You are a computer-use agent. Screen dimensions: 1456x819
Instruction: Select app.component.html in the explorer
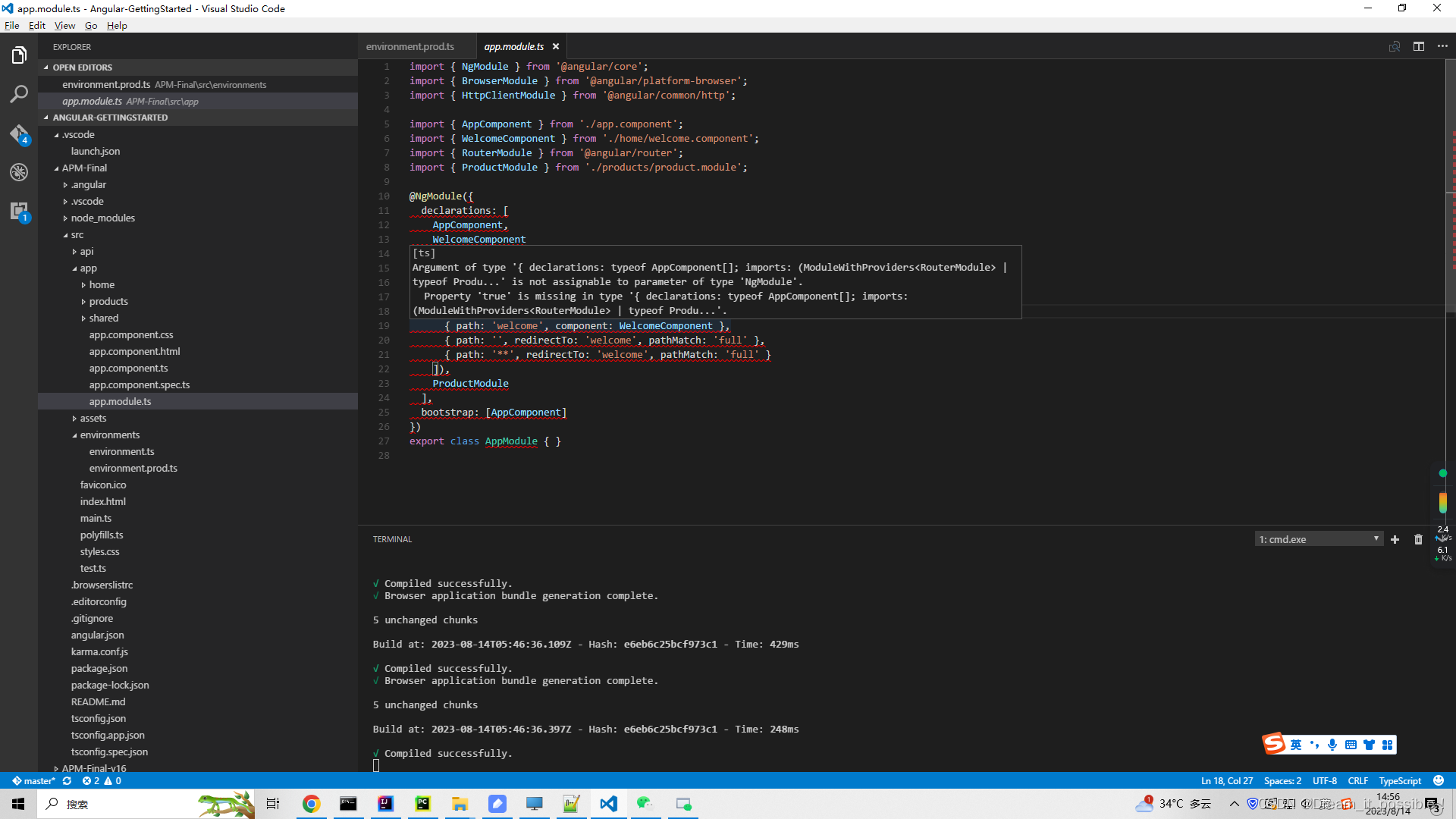[x=134, y=351]
